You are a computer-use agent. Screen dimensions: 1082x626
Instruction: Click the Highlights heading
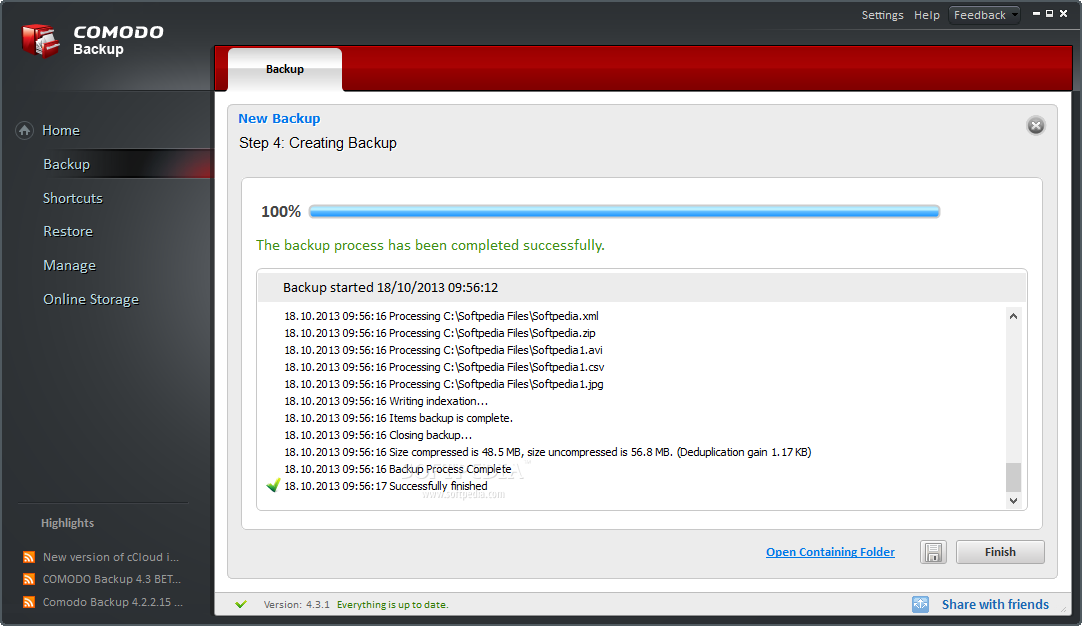[67, 523]
